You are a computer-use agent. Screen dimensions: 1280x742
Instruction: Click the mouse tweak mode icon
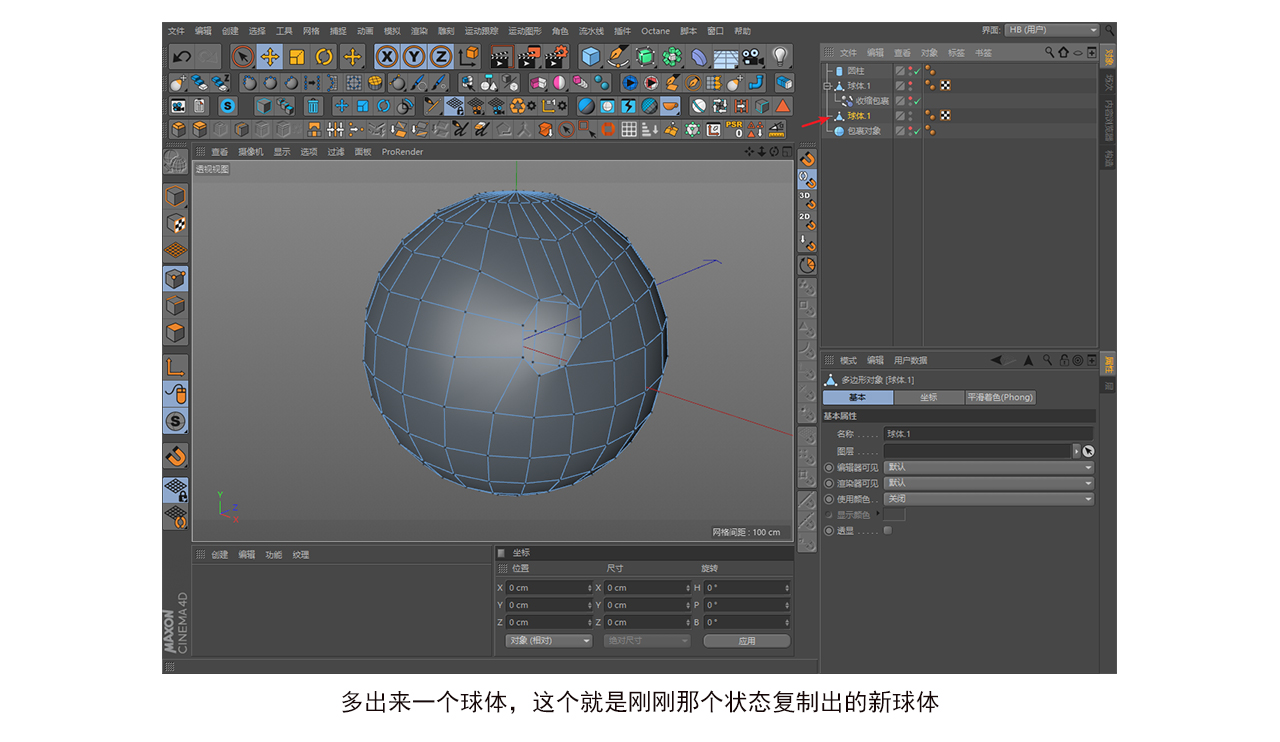176,394
